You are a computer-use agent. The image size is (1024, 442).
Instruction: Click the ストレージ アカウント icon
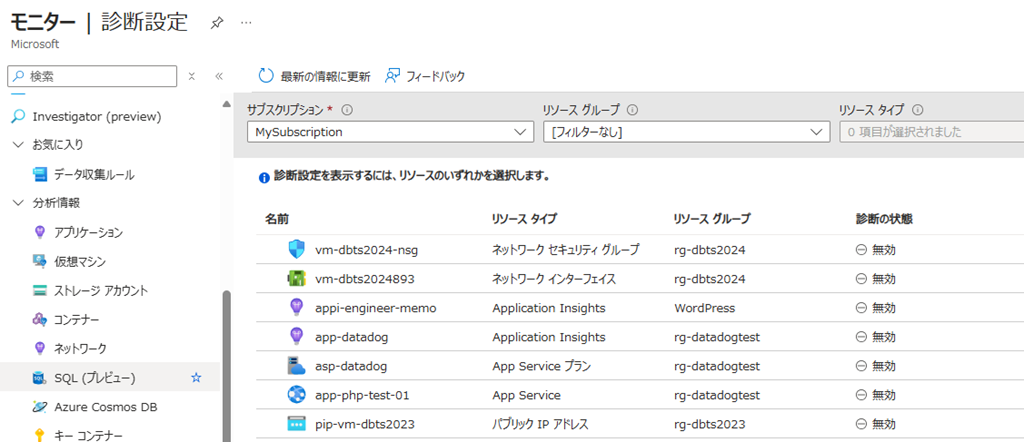40,291
